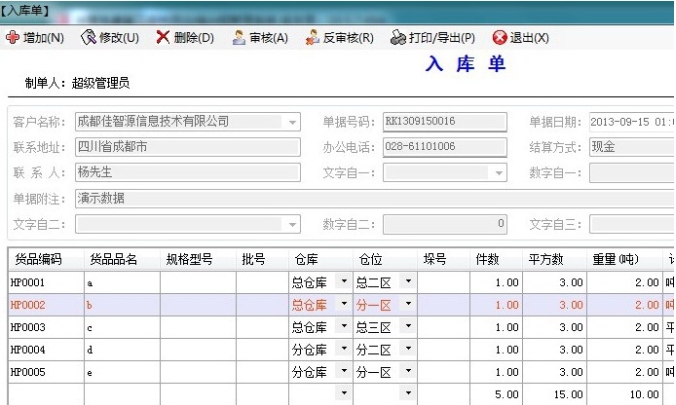Click the red Exit (退出) icon
Viewport: 676px width, 405px height.
[499, 38]
